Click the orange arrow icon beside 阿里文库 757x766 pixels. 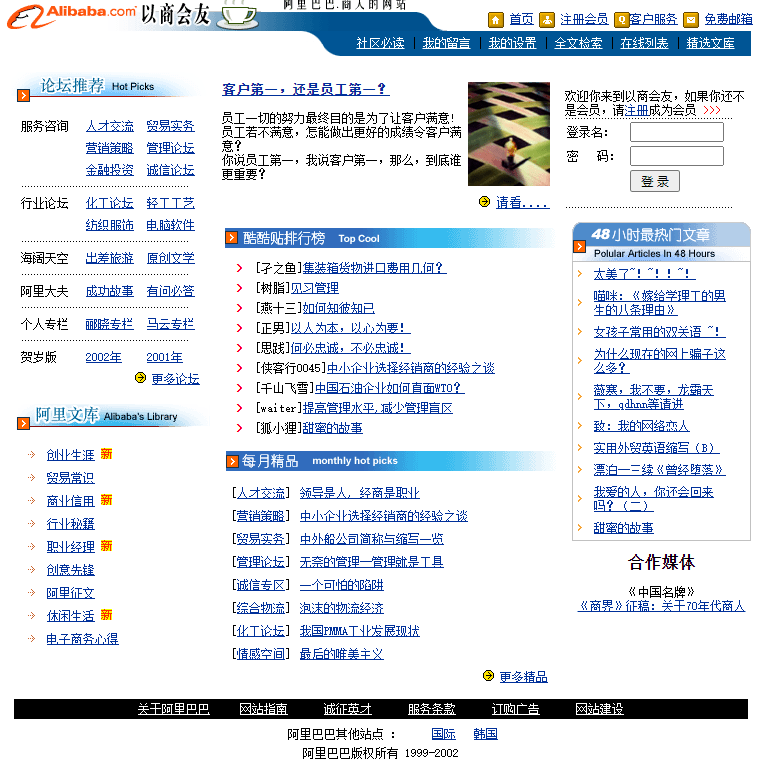pyautogui.click(x=23, y=423)
